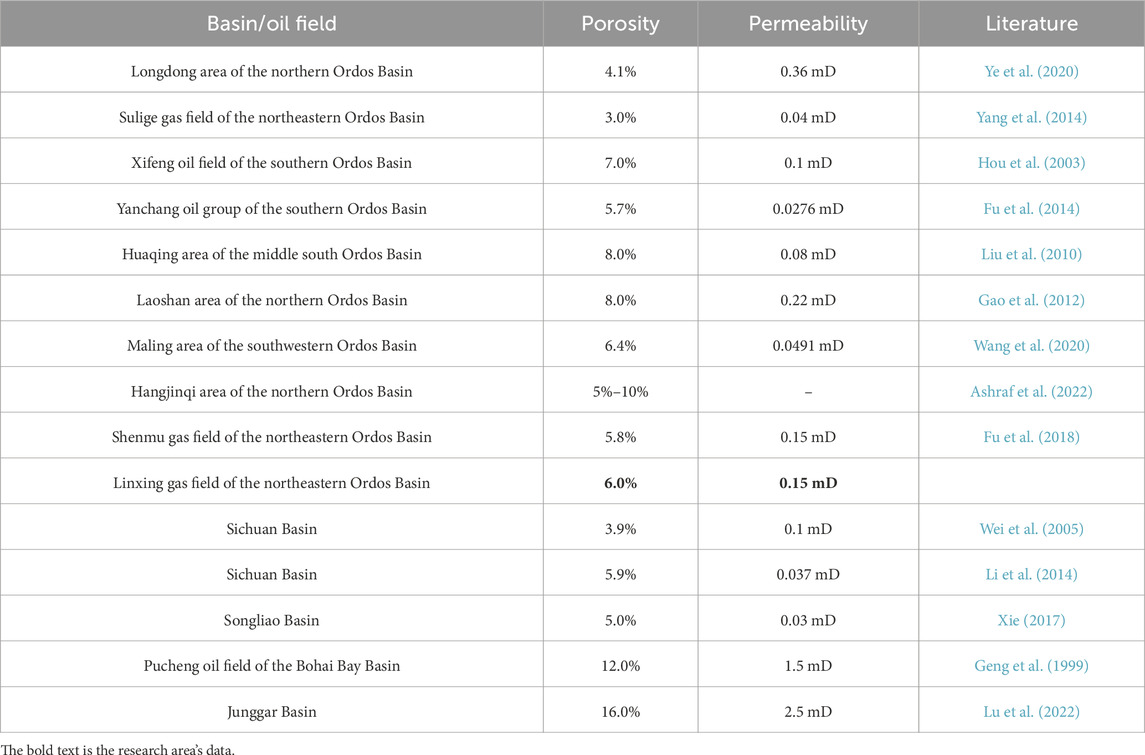Open the Lu et al. (2022) reference
Image resolution: width=1145 pixels, height=755 pixels.
[1031, 712]
